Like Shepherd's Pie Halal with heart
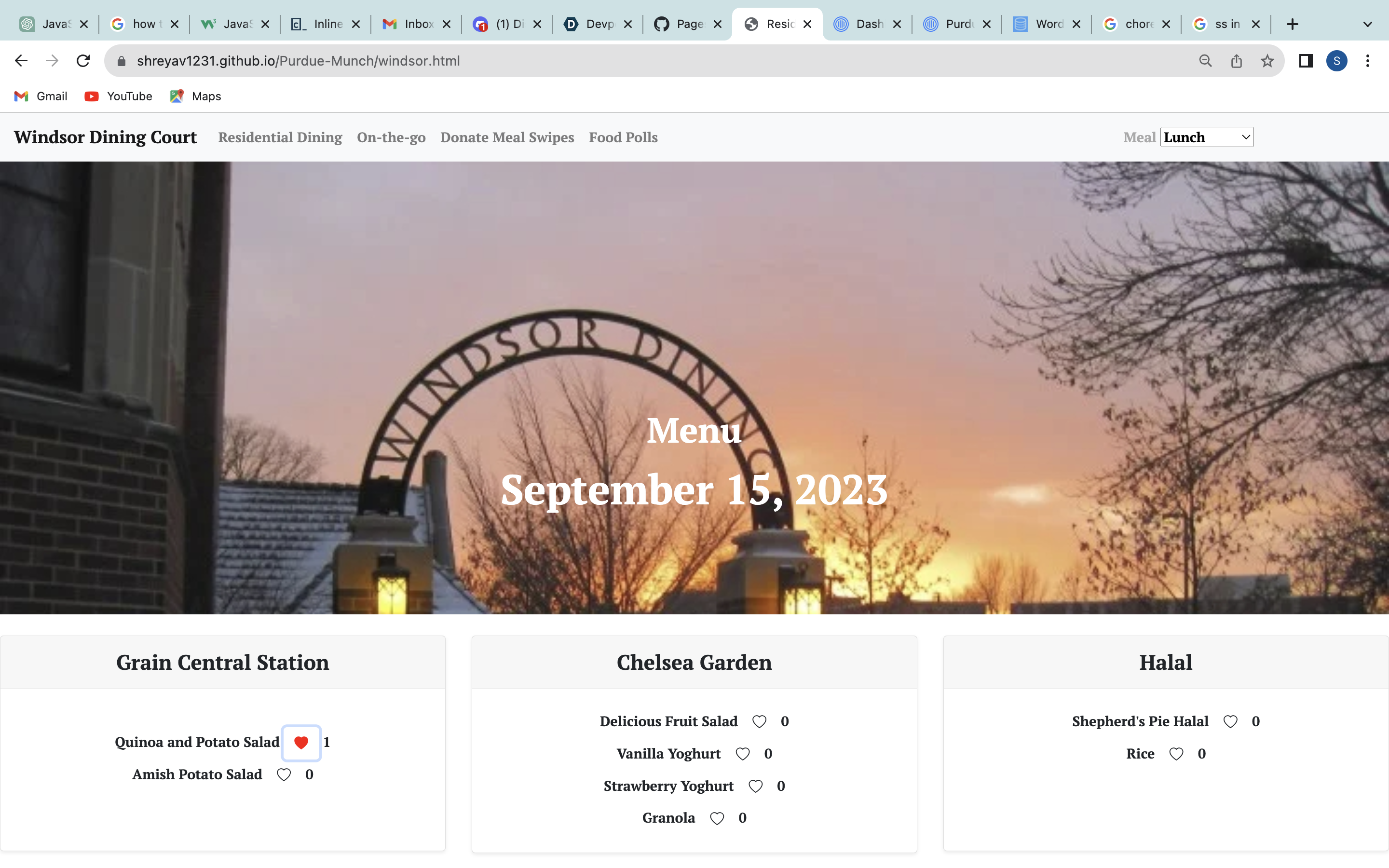 tap(1230, 721)
